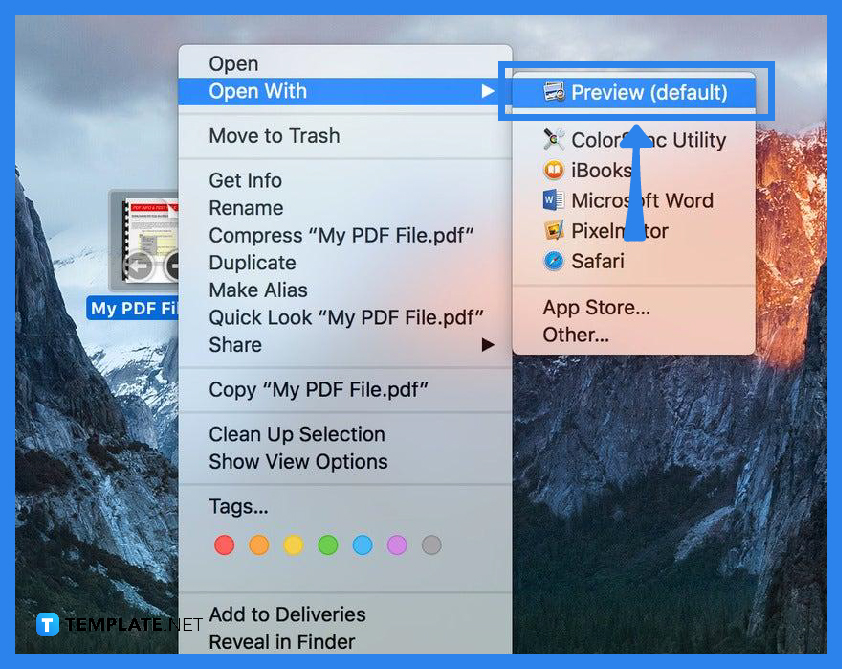
Task: Apply the green tag color
Action: (x=328, y=545)
